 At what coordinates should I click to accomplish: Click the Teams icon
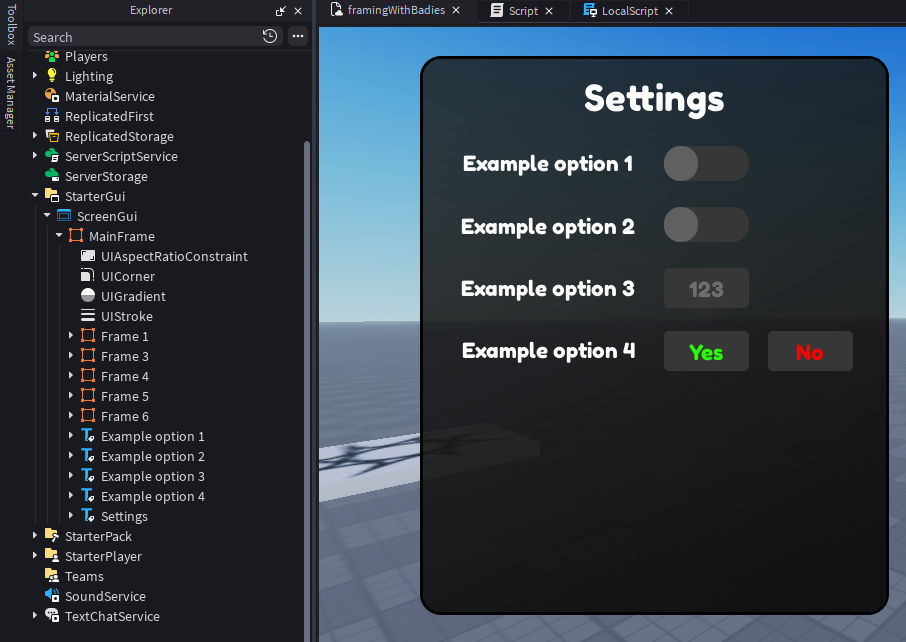pyautogui.click(x=52, y=576)
